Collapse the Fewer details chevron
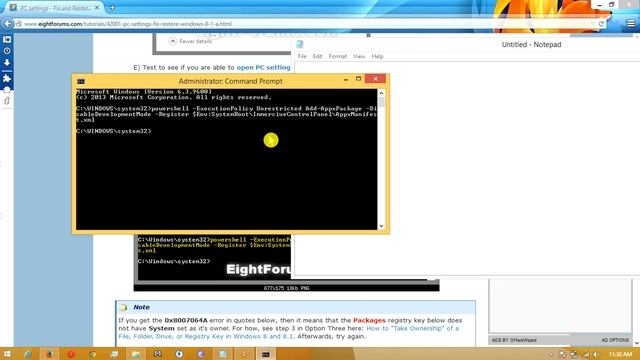Viewport: 640px width, 360px height. 173,41
